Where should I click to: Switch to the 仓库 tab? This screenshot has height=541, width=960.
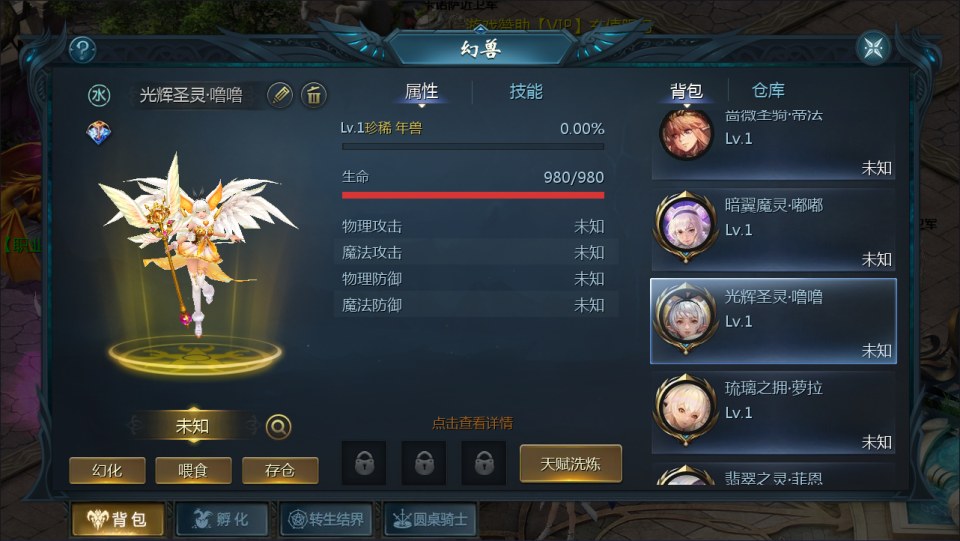coord(768,91)
